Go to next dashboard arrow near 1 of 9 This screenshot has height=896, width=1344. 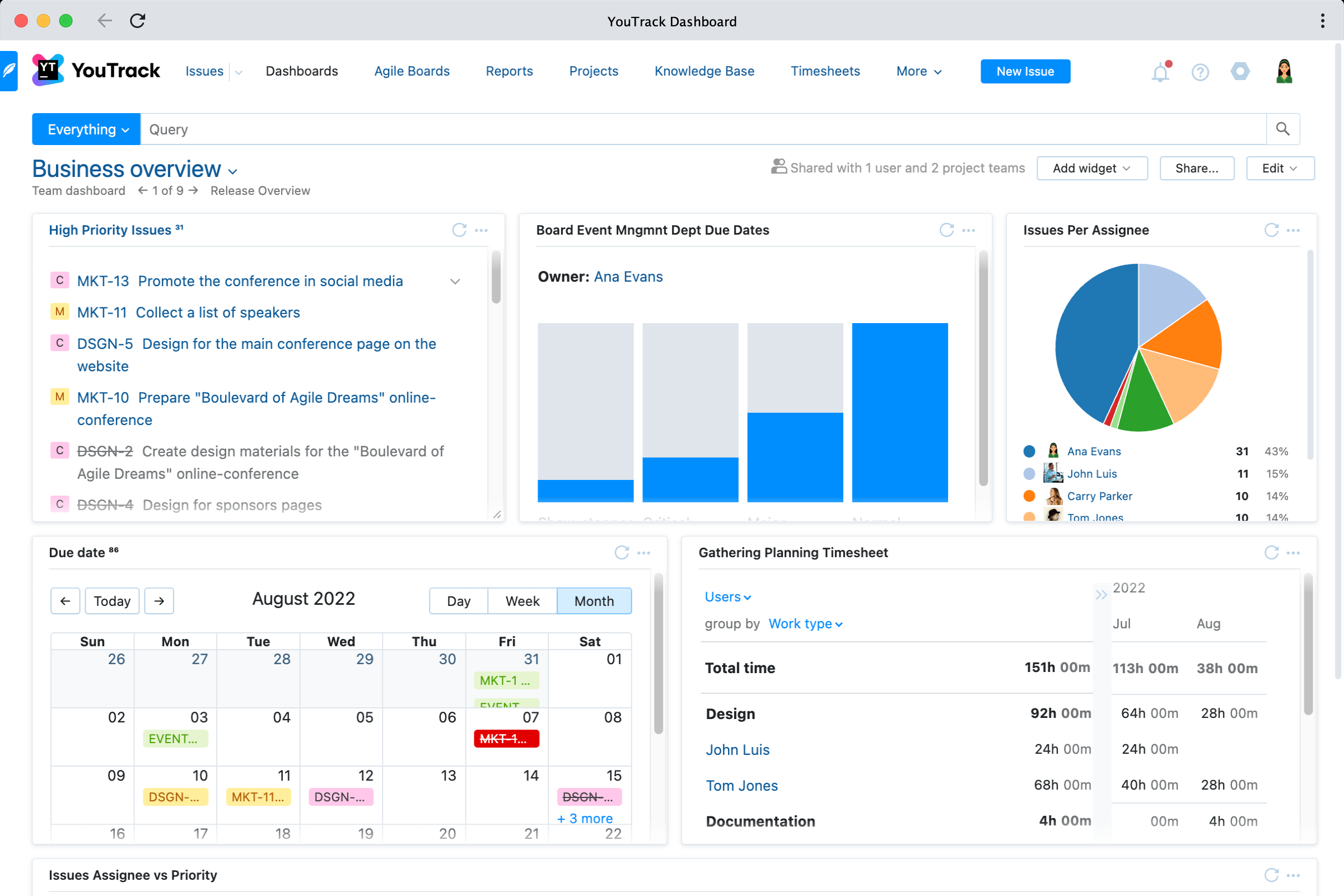tap(193, 190)
